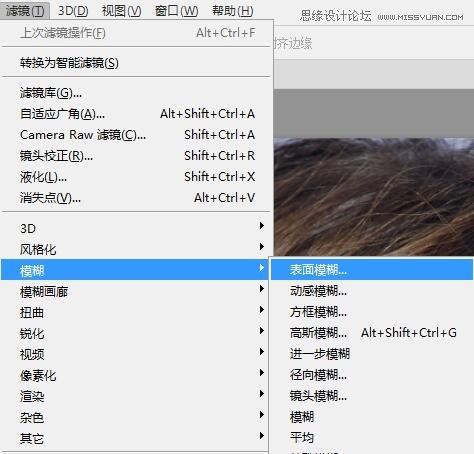This screenshot has width=474, height=454.
Task: Expand the 杂色 submenu
Action: coord(135,418)
